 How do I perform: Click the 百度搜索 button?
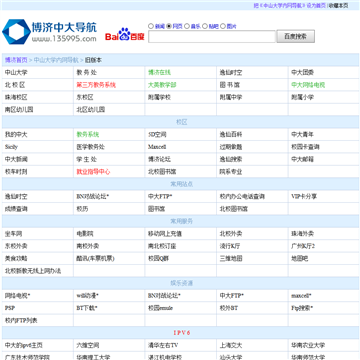pos(295,36)
